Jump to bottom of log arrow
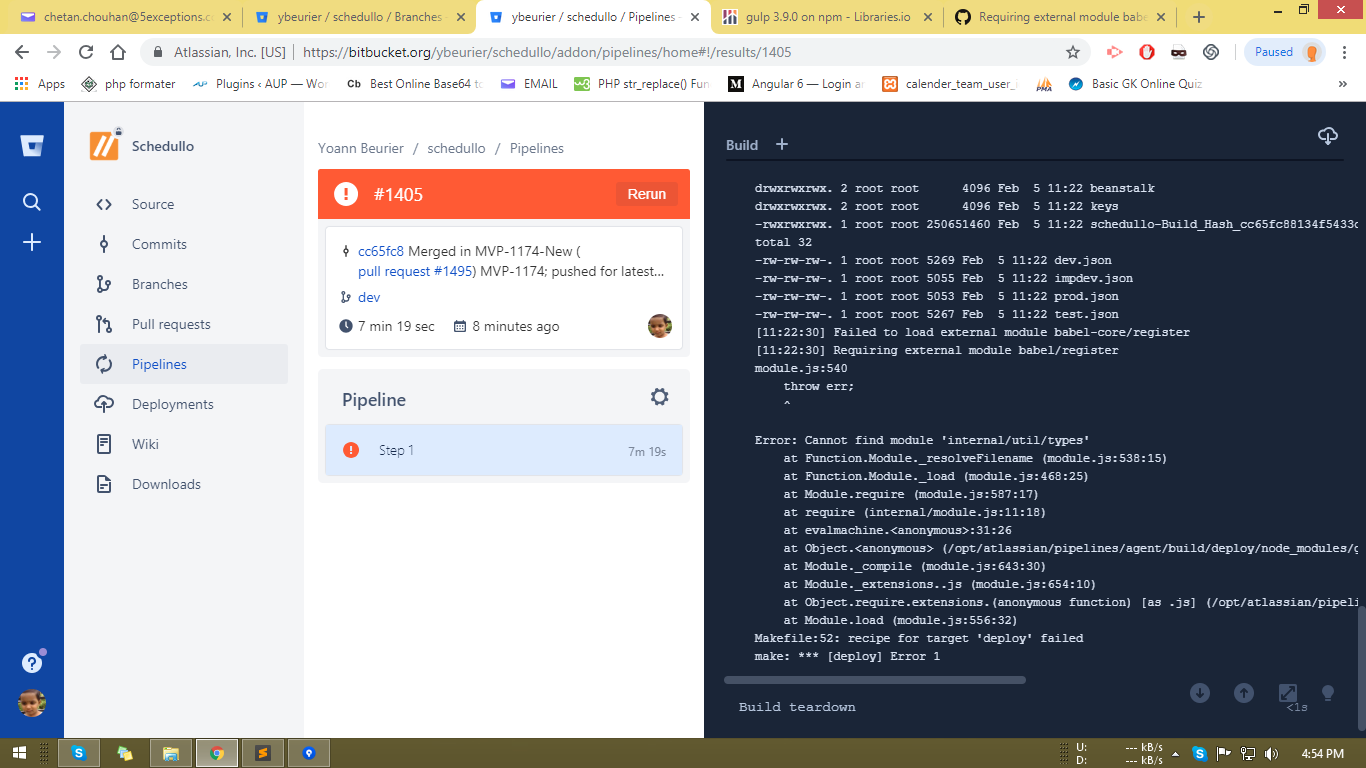The height and width of the screenshot is (768, 1366). tap(1200, 693)
